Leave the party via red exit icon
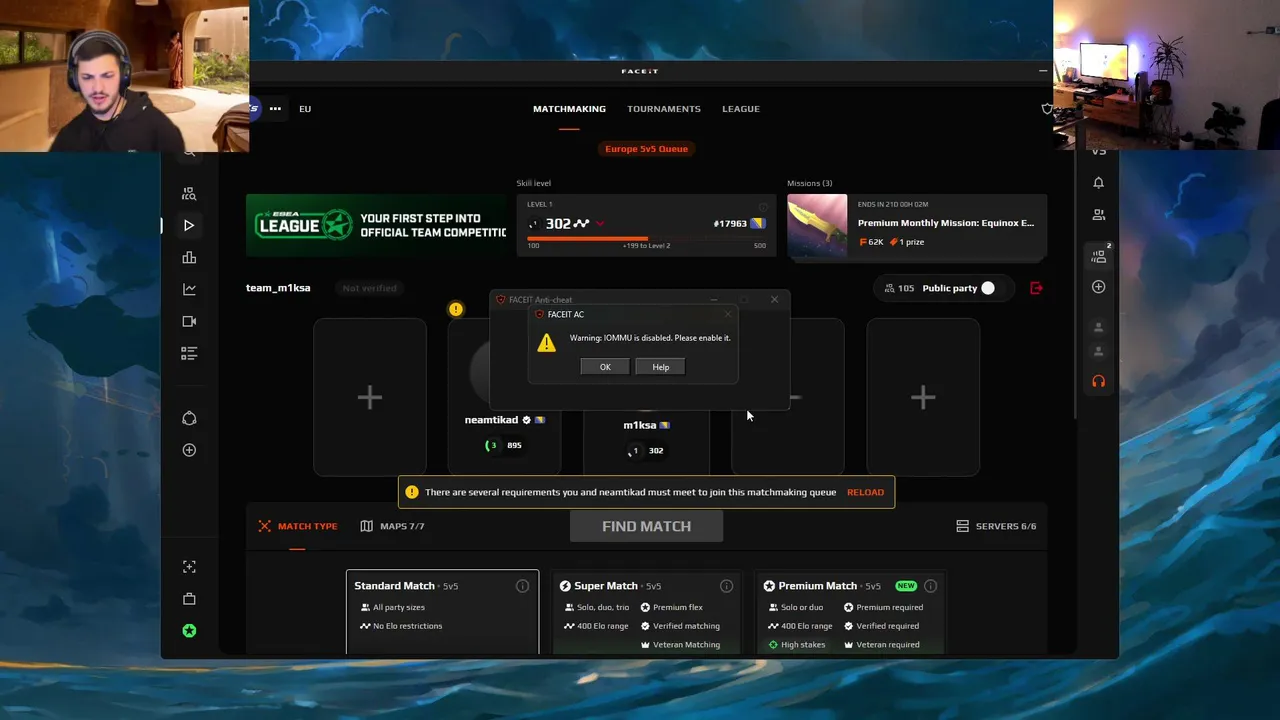Screen dimensions: 1280x720 pyautogui.click(x=1036, y=288)
